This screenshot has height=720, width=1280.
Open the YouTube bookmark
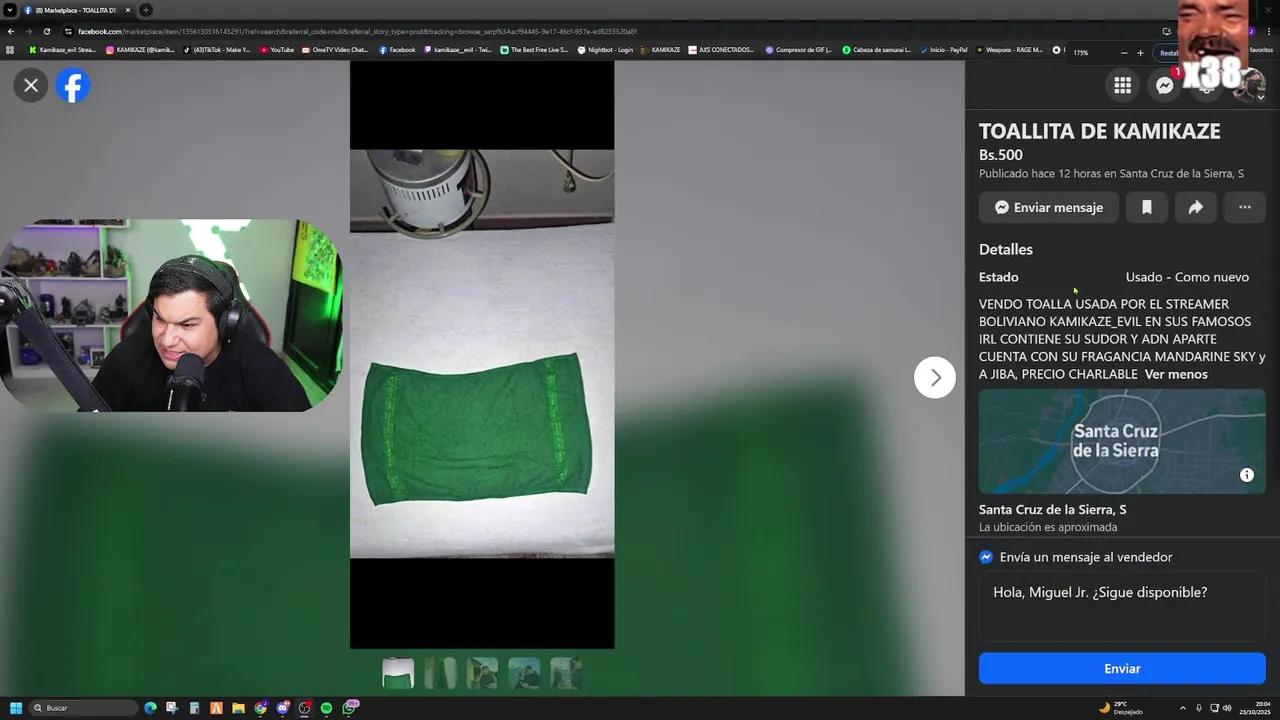[278, 50]
